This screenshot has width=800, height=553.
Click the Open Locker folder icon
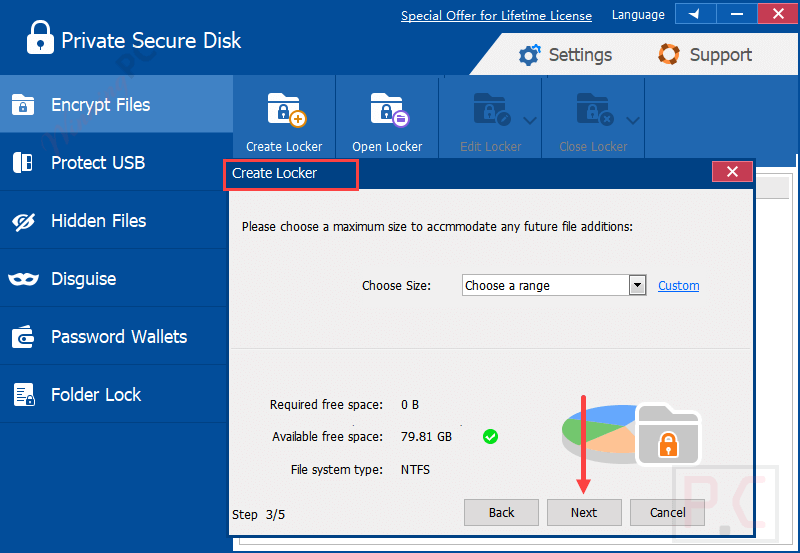point(389,109)
